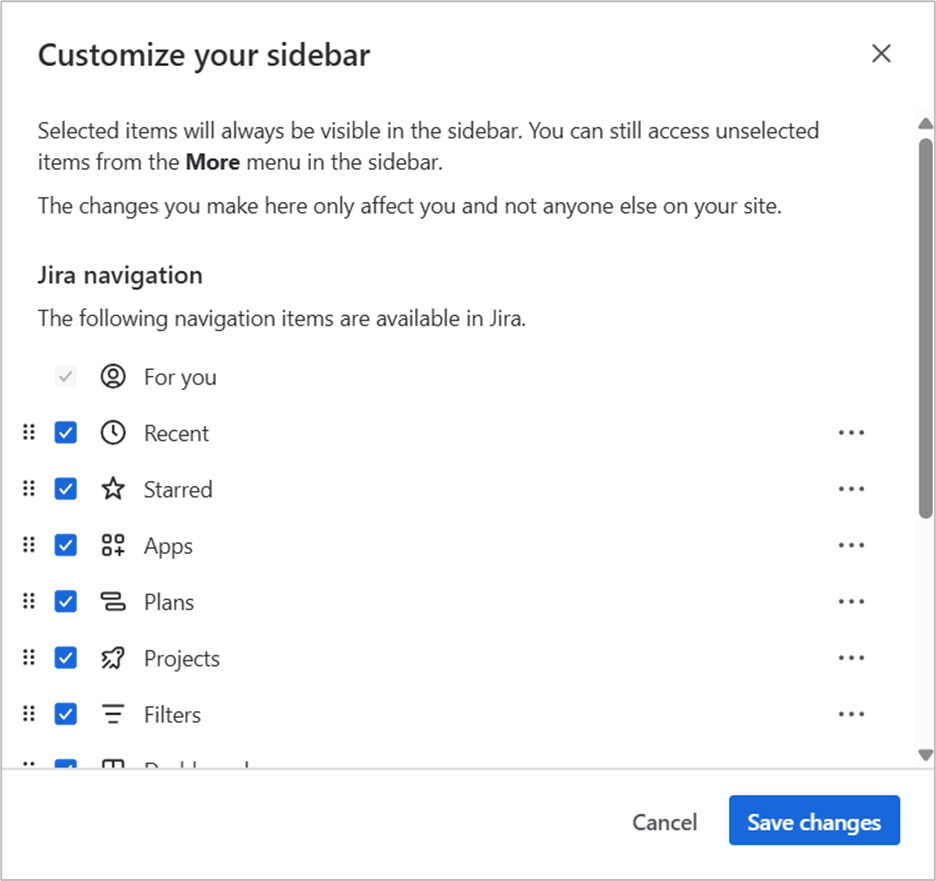Click the Recent label text
The image size is (936, 881).
176,433
